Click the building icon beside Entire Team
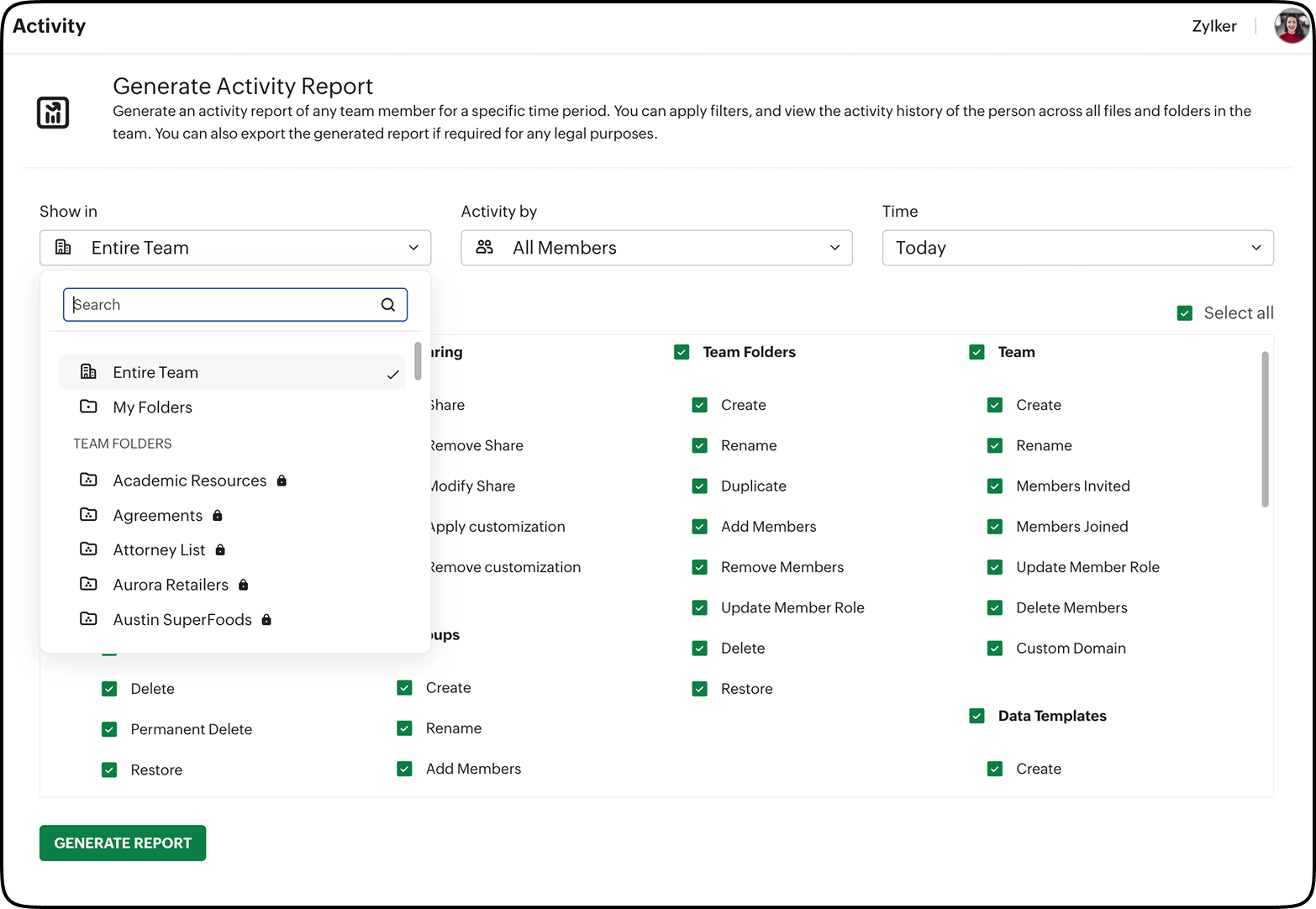Viewport: 1316px width, 909px height. tap(88, 371)
